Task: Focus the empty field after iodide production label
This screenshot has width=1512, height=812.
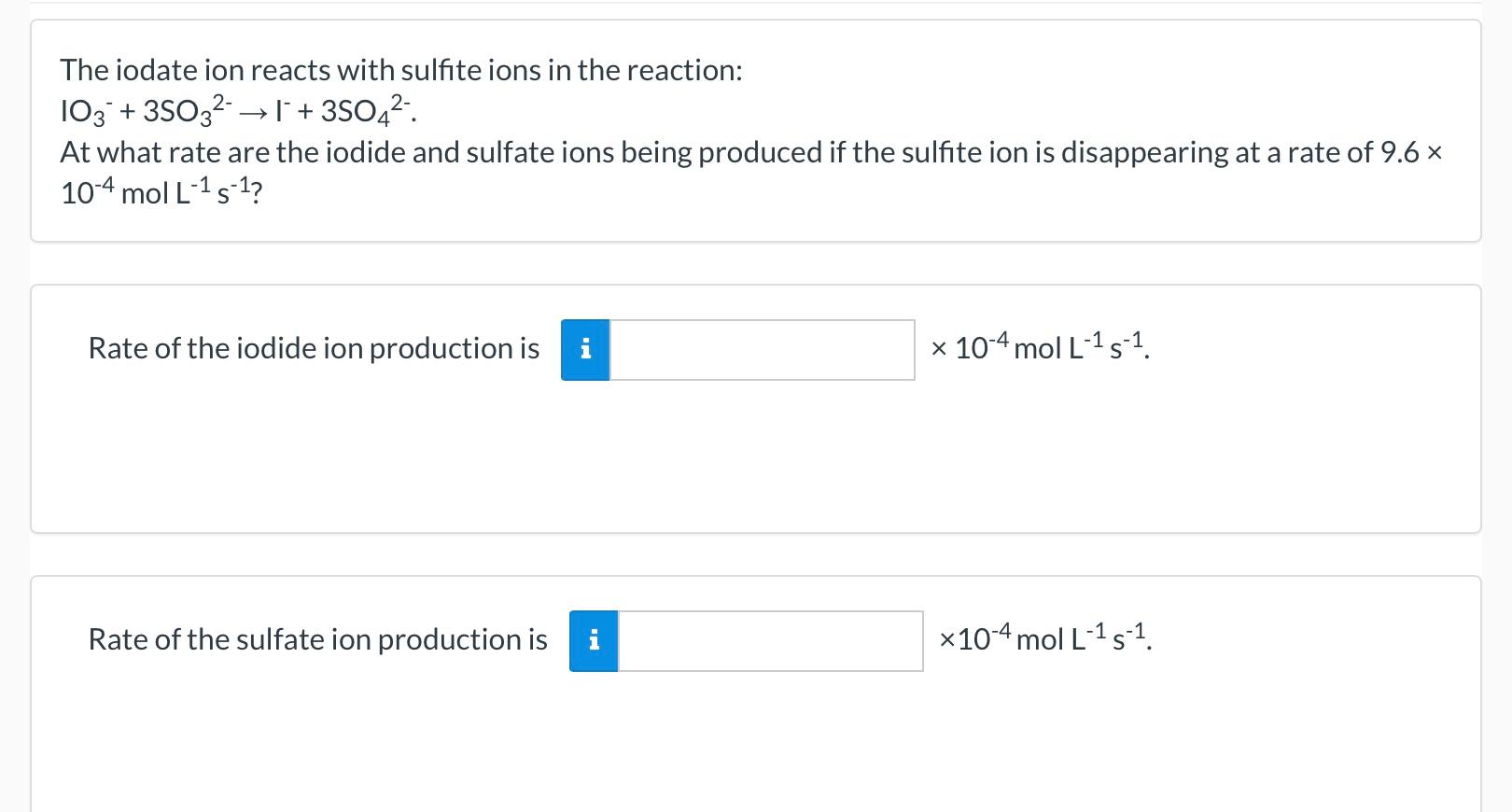Action: 761,350
